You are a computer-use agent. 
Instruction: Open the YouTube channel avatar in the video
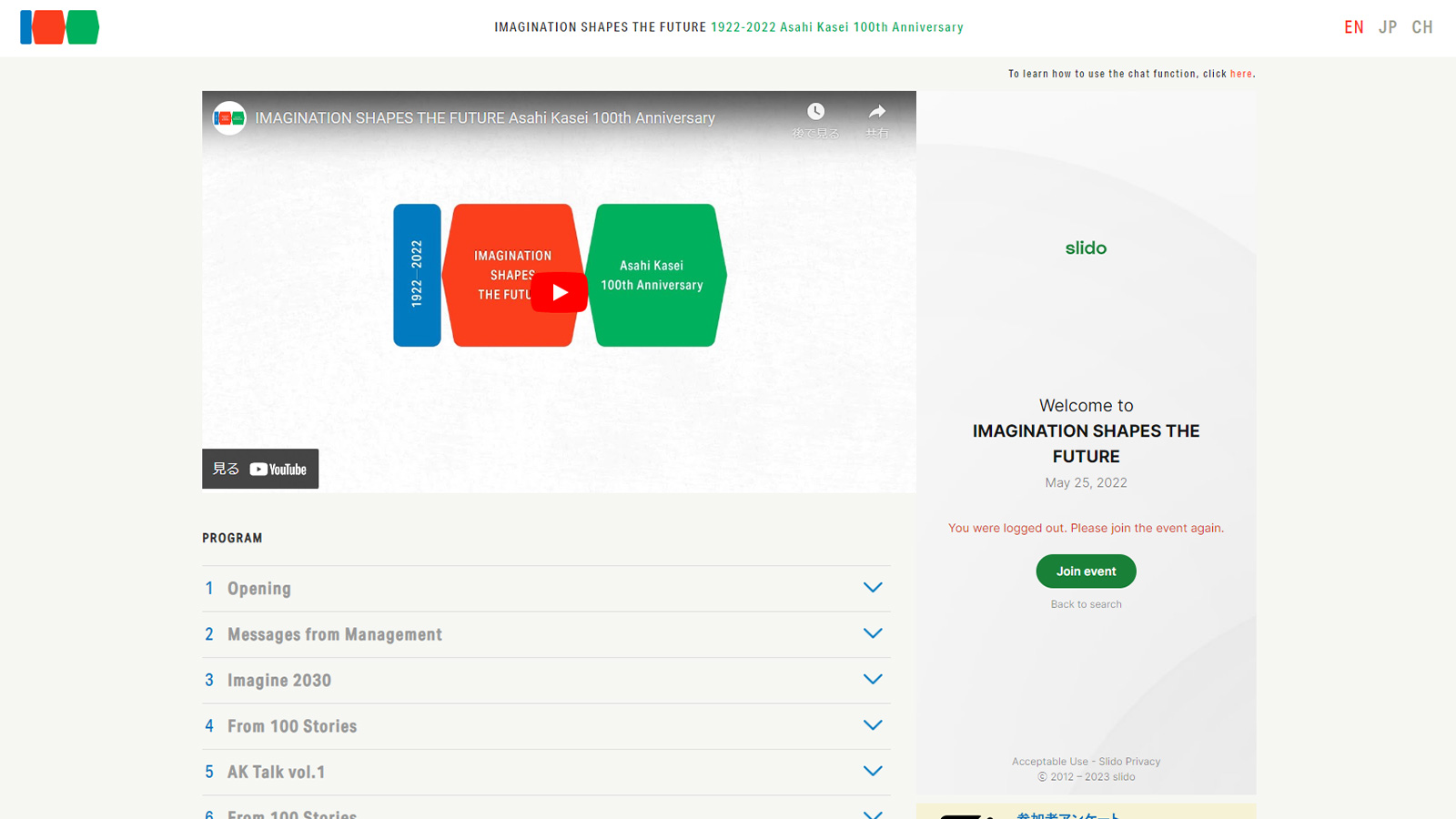pyautogui.click(x=229, y=117)
